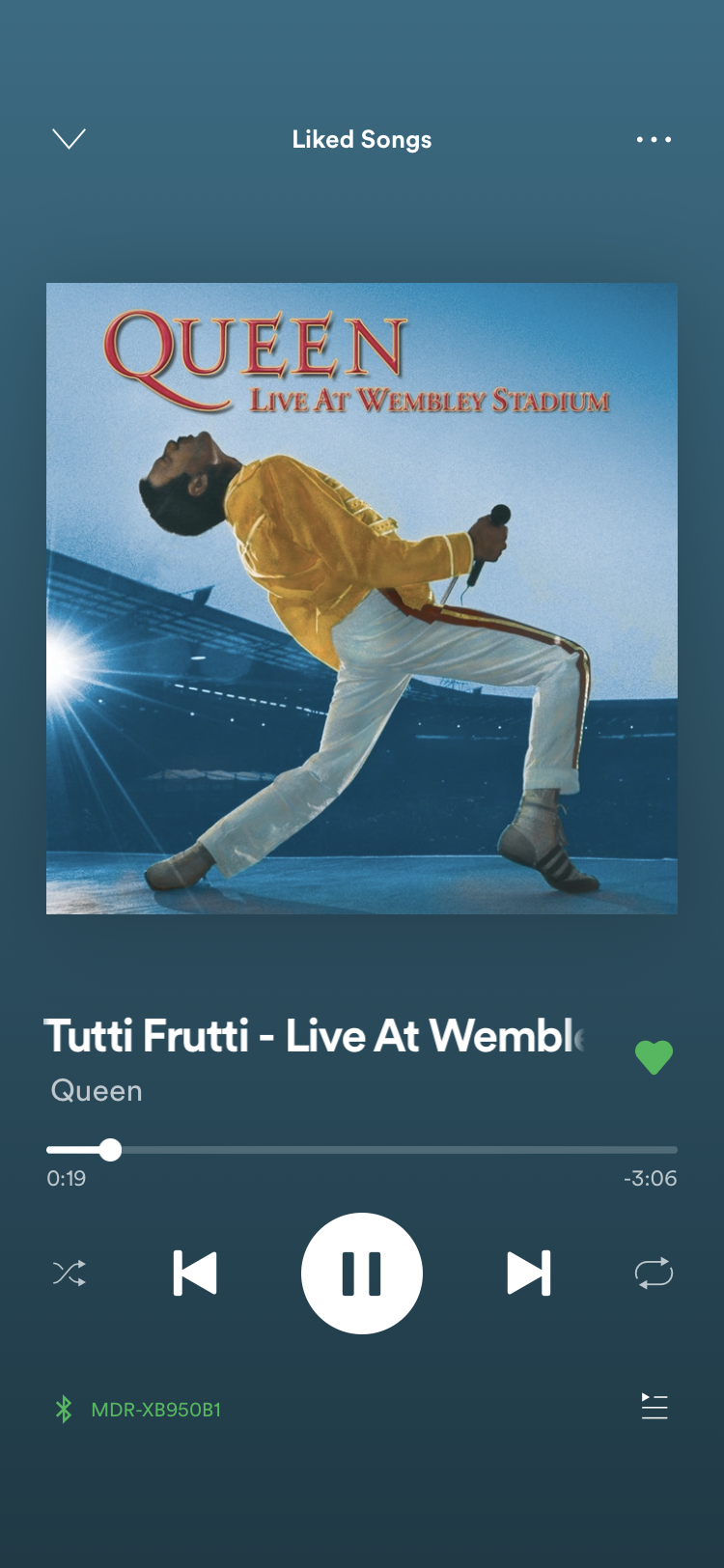Unlike the song with the green heart

[x=654, y=1057]
